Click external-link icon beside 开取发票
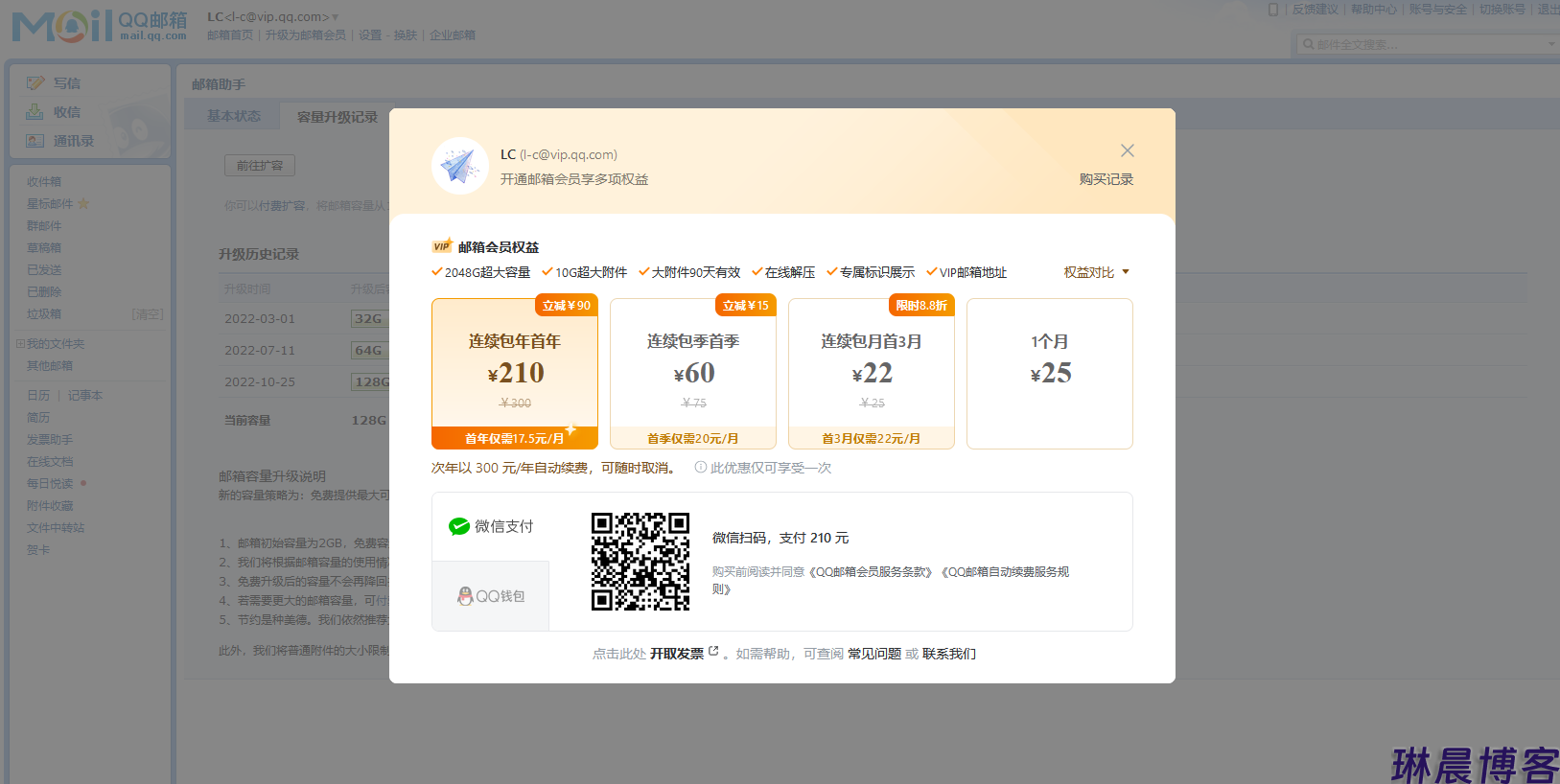 tap(713, 652)
